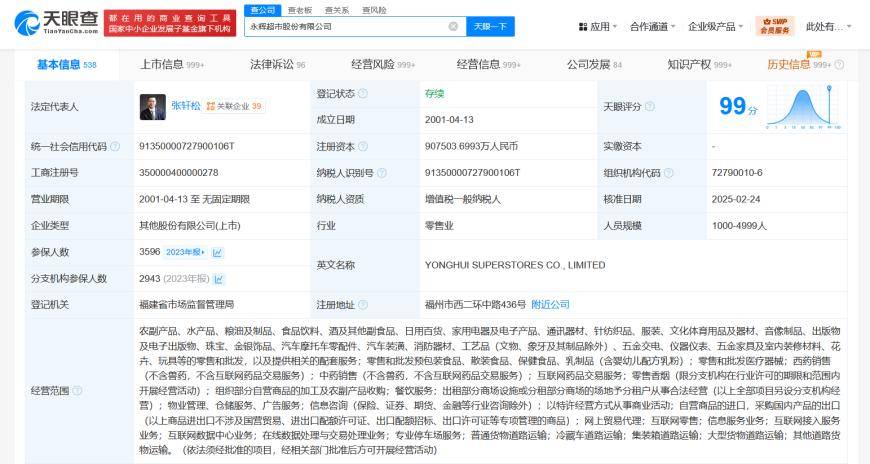870x464 pixels.
Task: Click the 天眼一下 search button
Action: (490, 26)
